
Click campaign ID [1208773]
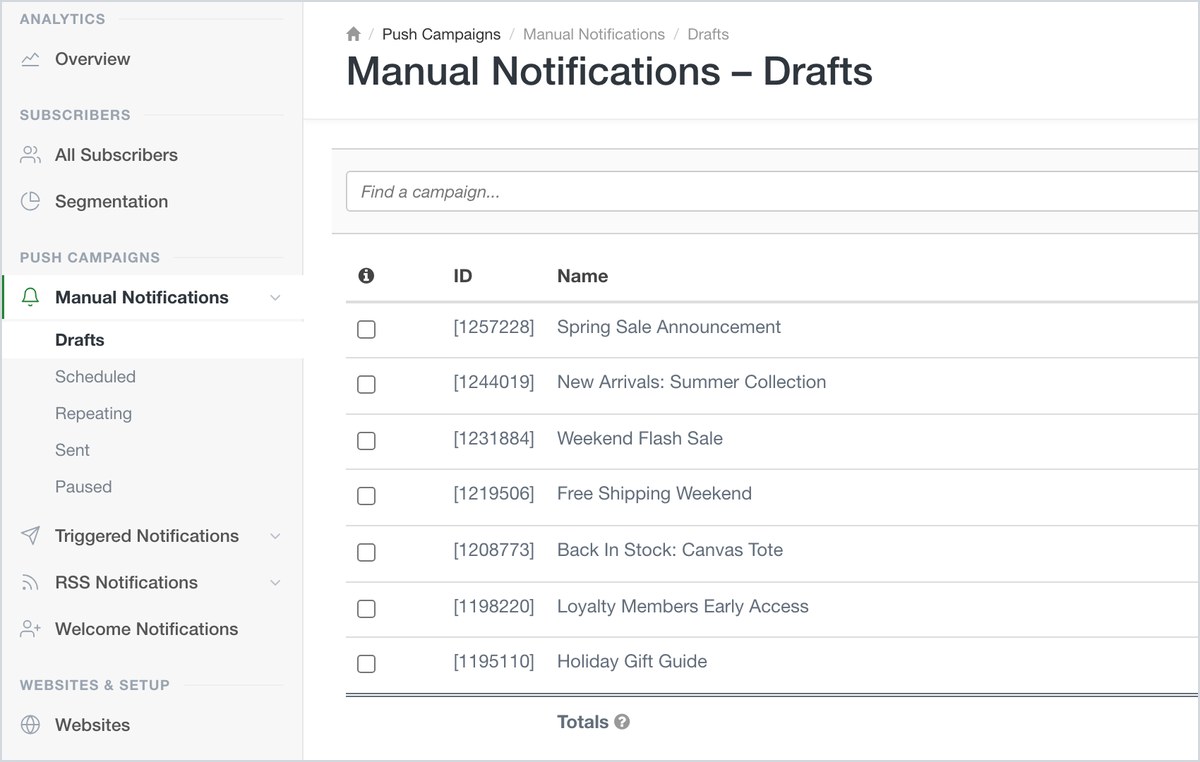click(494, 549)
